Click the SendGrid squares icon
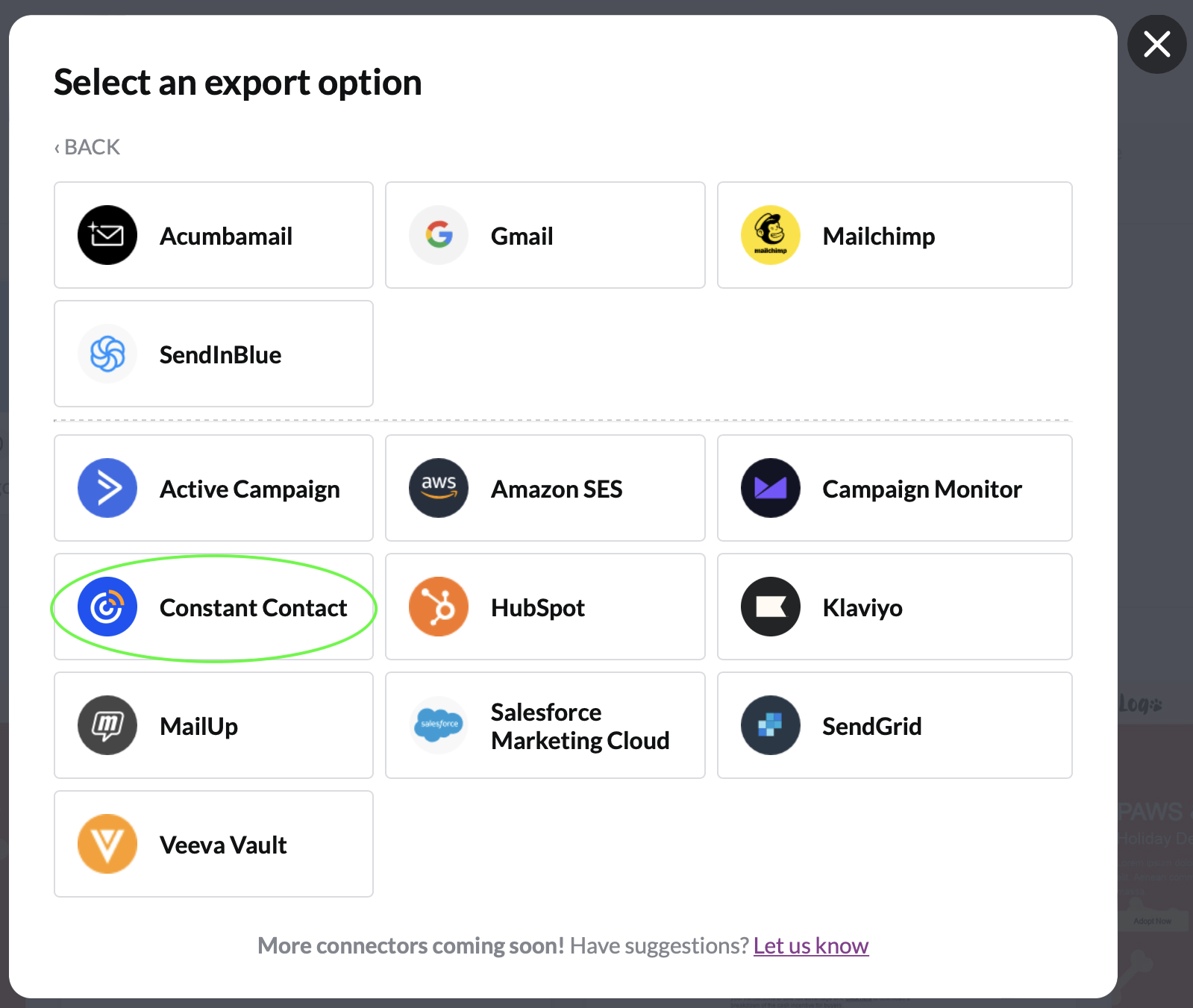 771,725
